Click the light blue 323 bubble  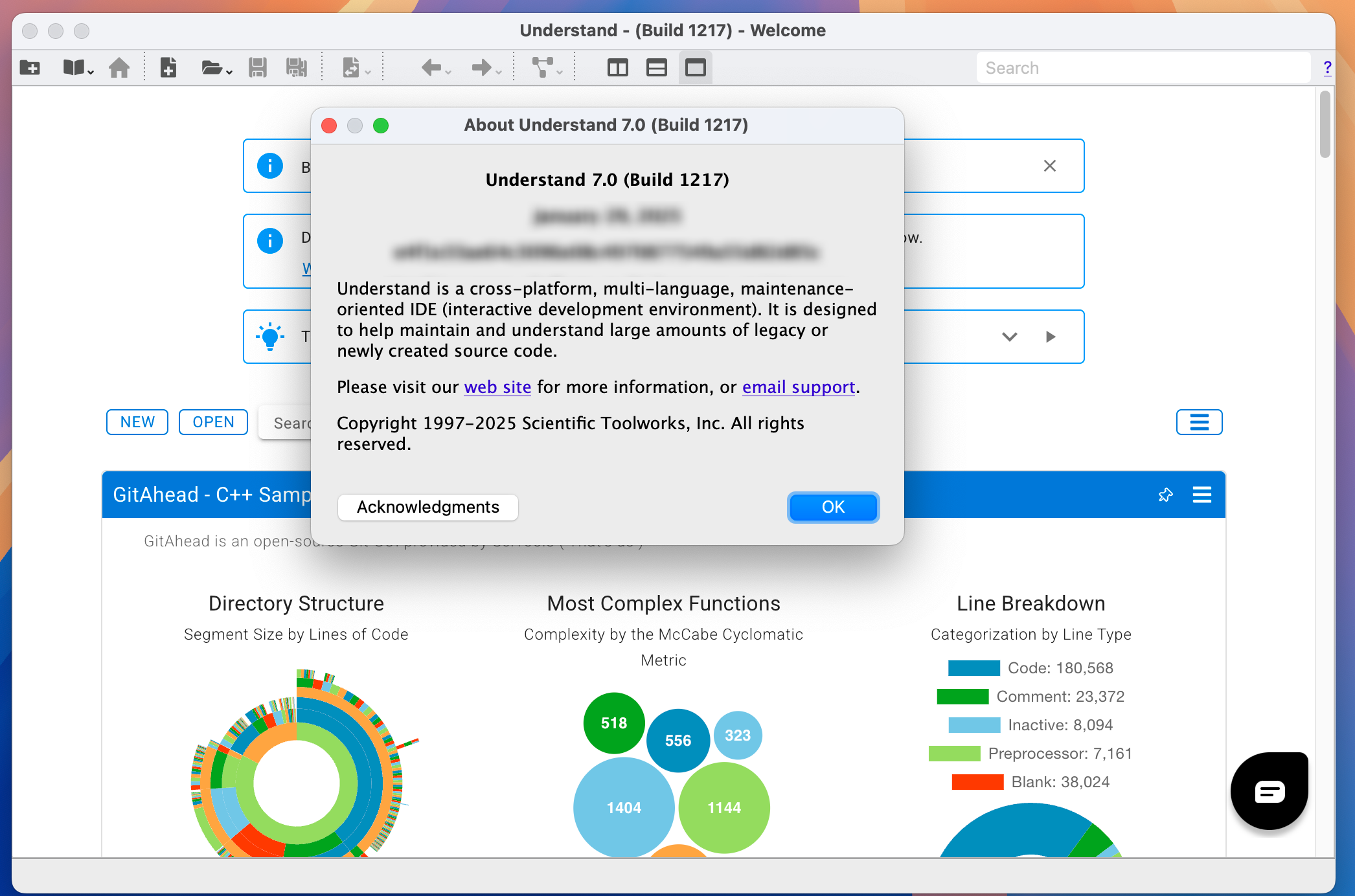click(x=738, y=735)
